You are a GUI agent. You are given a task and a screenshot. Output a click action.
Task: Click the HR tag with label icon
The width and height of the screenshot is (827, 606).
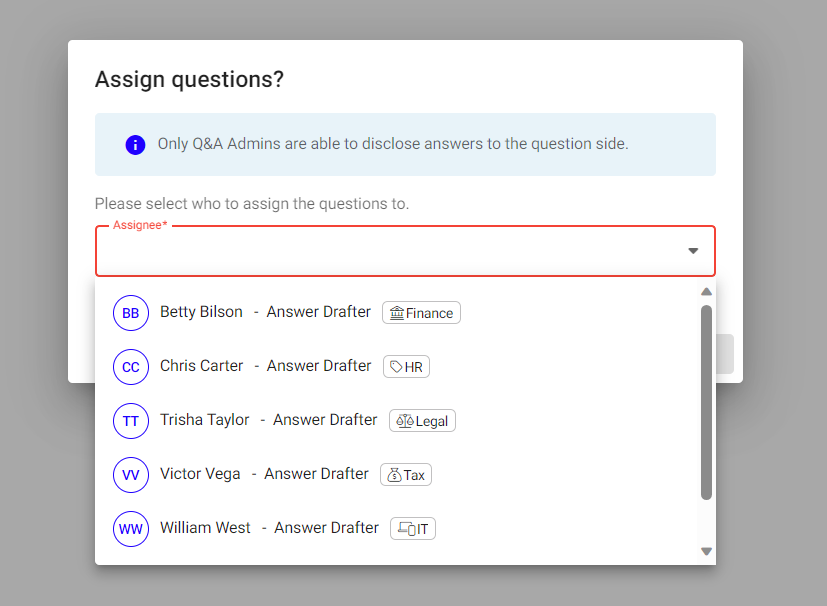coord(406,367)
